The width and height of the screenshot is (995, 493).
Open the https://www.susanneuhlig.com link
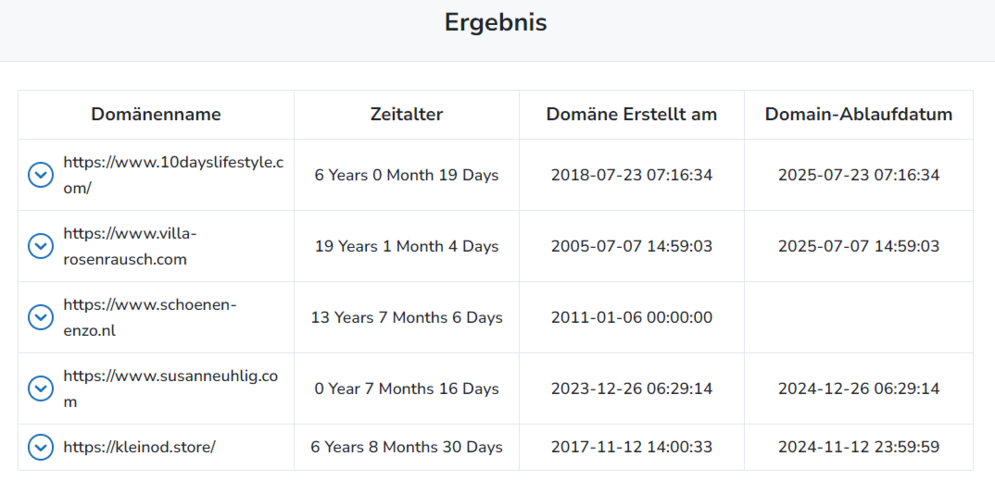point(170,388)
